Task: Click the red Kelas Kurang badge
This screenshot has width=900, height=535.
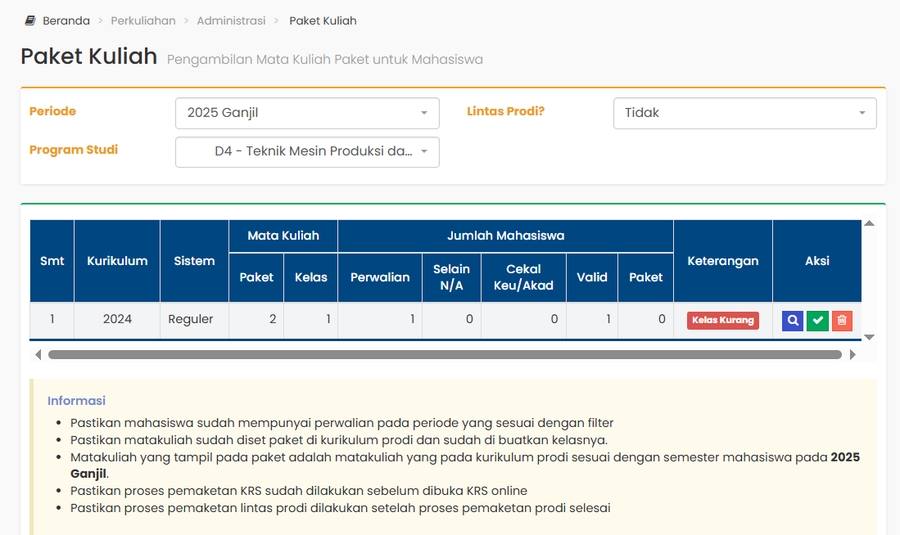Action: tap(722, 321)
